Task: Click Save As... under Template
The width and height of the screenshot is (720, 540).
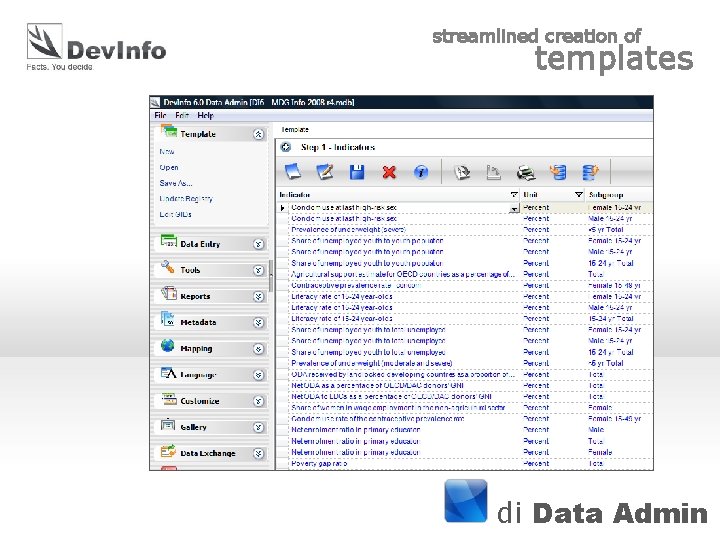Action: 175,183
